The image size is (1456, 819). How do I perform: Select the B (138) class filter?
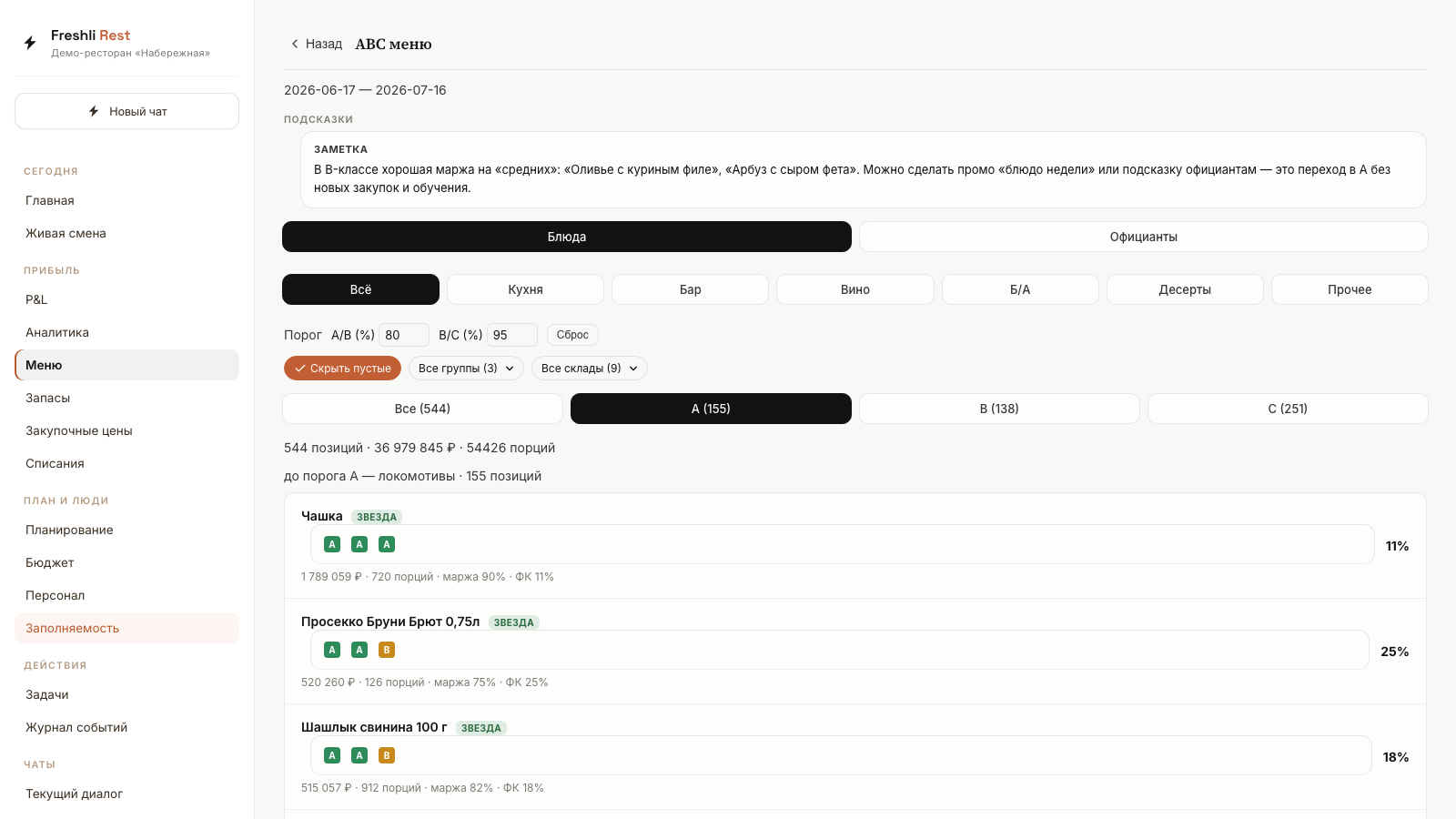coord(999,409)
